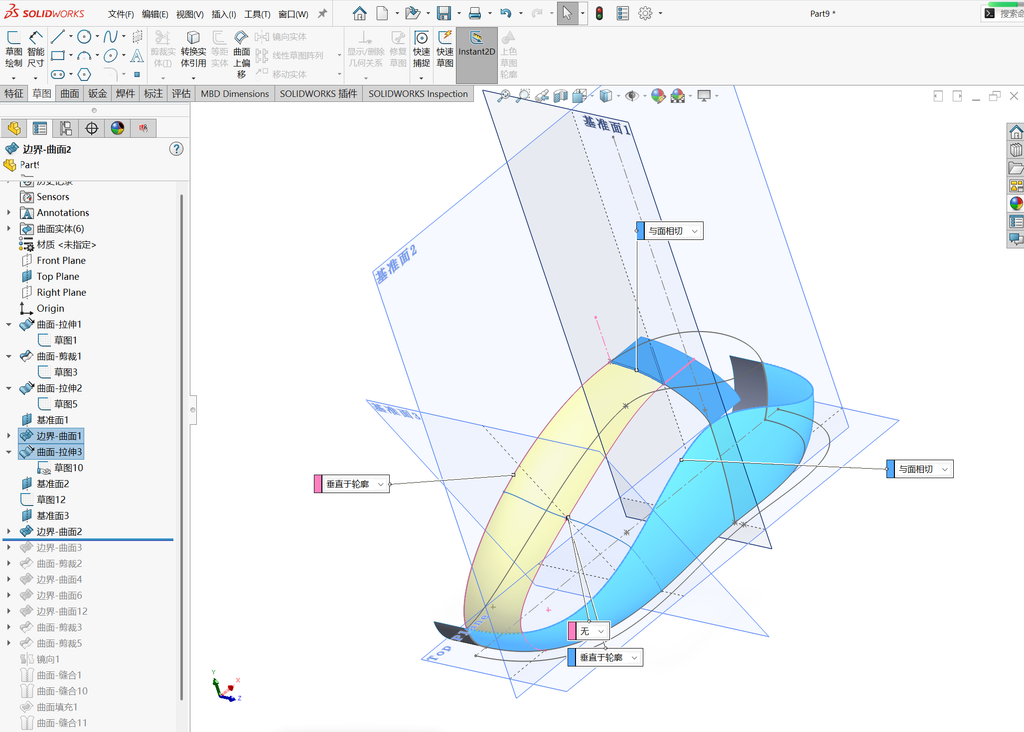Choose the Polygon sketch tool

click(x=84, y=74)
